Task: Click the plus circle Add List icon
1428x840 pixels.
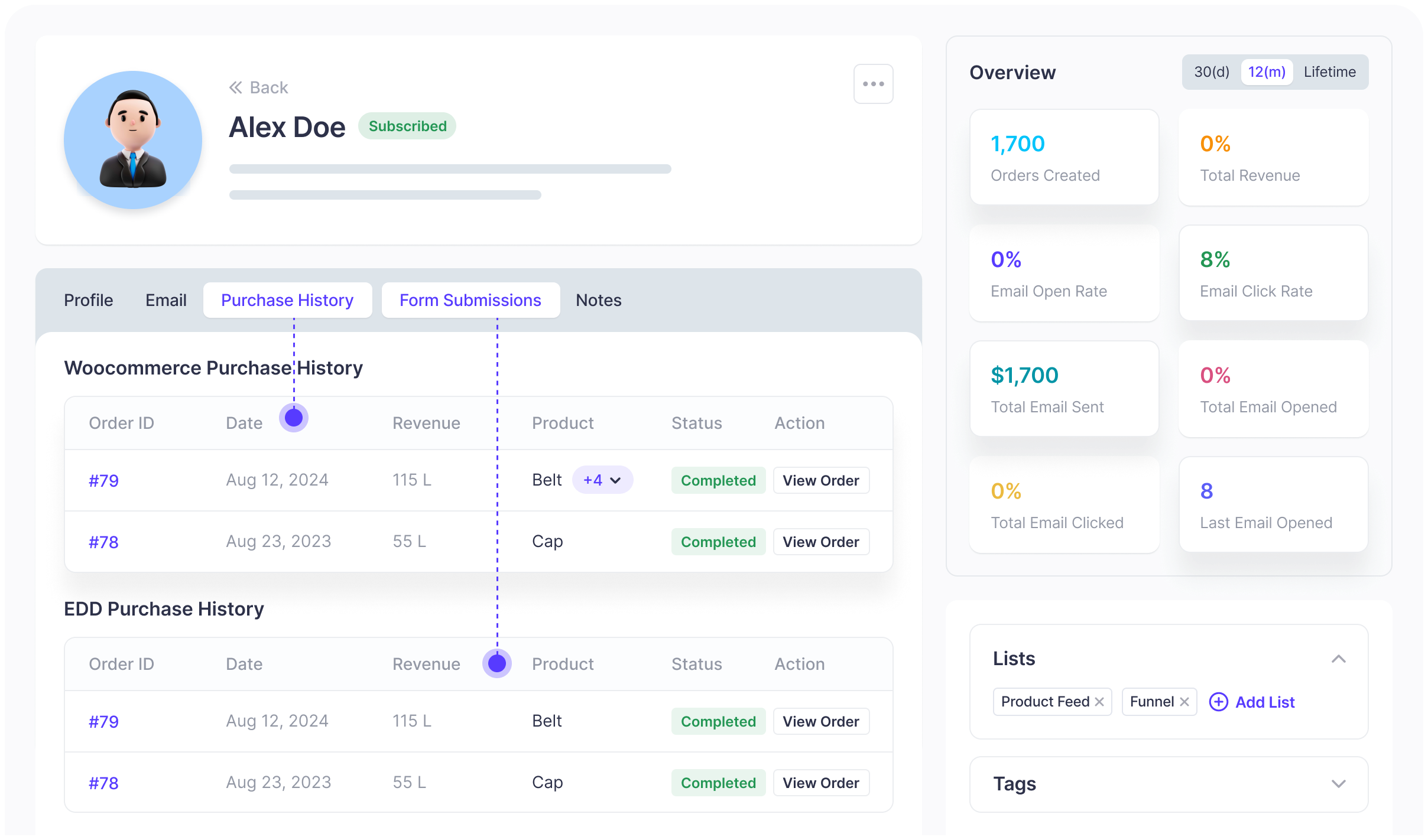Action: tap(1218, 702)
